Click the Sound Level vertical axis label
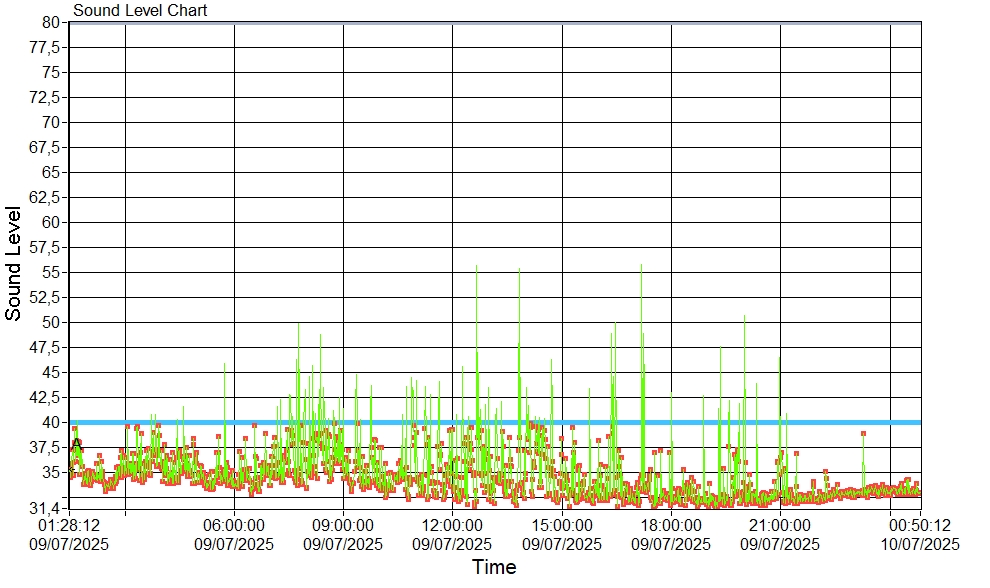Image resolution: width=990 pixels, height=588 pixels. [x=13, y=263]
